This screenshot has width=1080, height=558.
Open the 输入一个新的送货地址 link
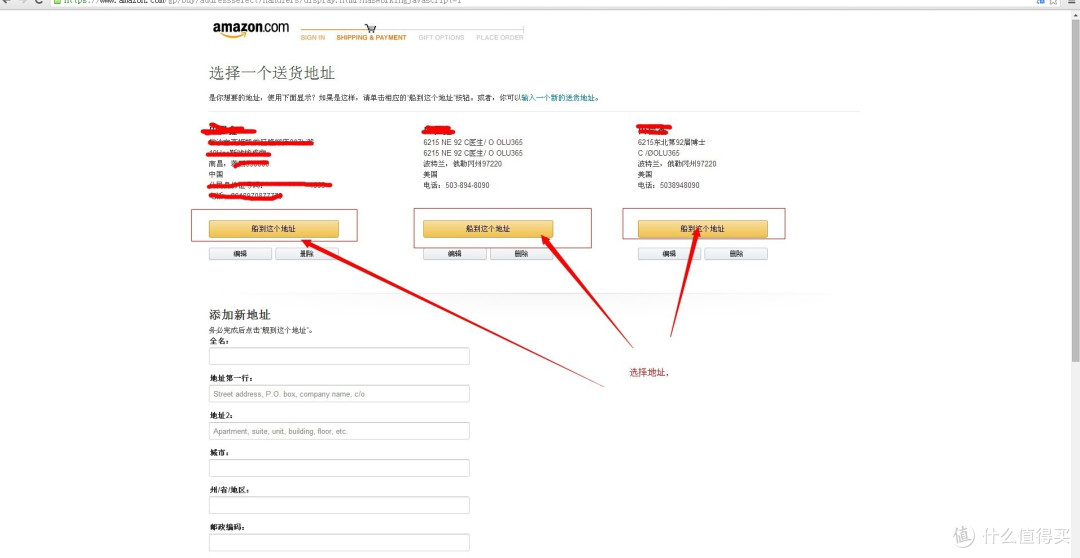558,98
